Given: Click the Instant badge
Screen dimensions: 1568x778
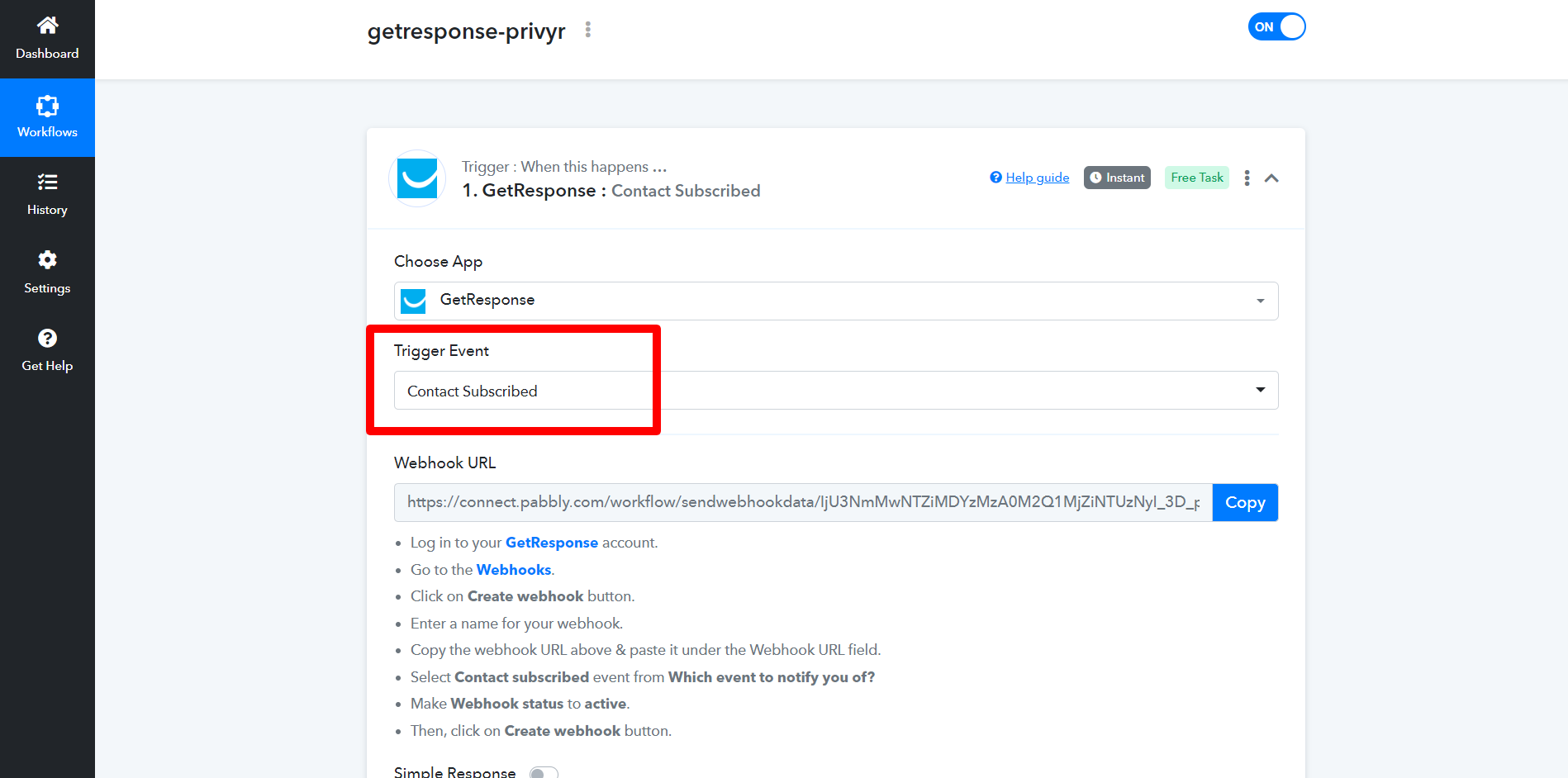Looking at the screenshot, I should click(x=1117, y=178).
